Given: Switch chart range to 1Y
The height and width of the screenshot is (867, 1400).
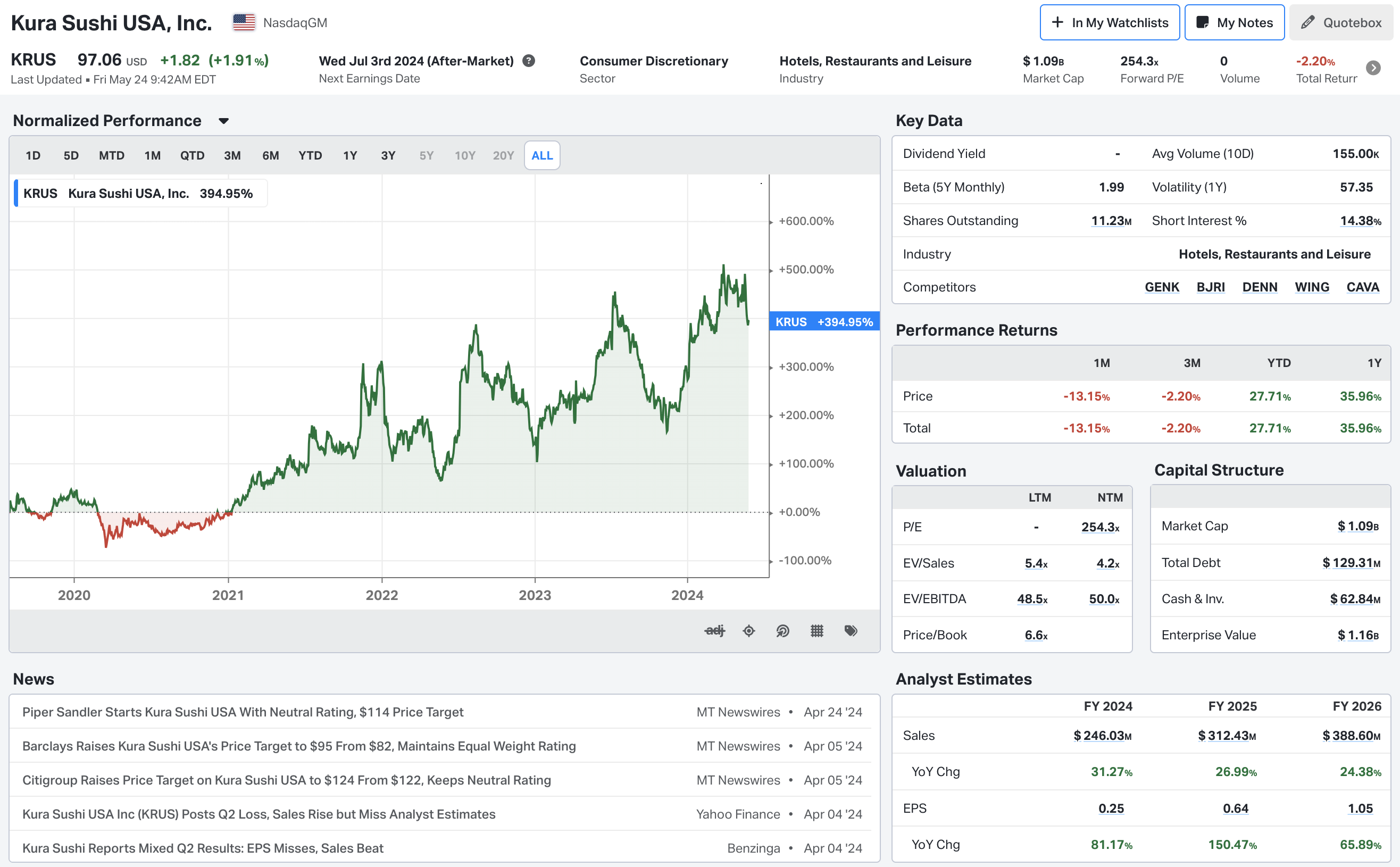Looking at the screenshot, I should (x=349, y=155).
